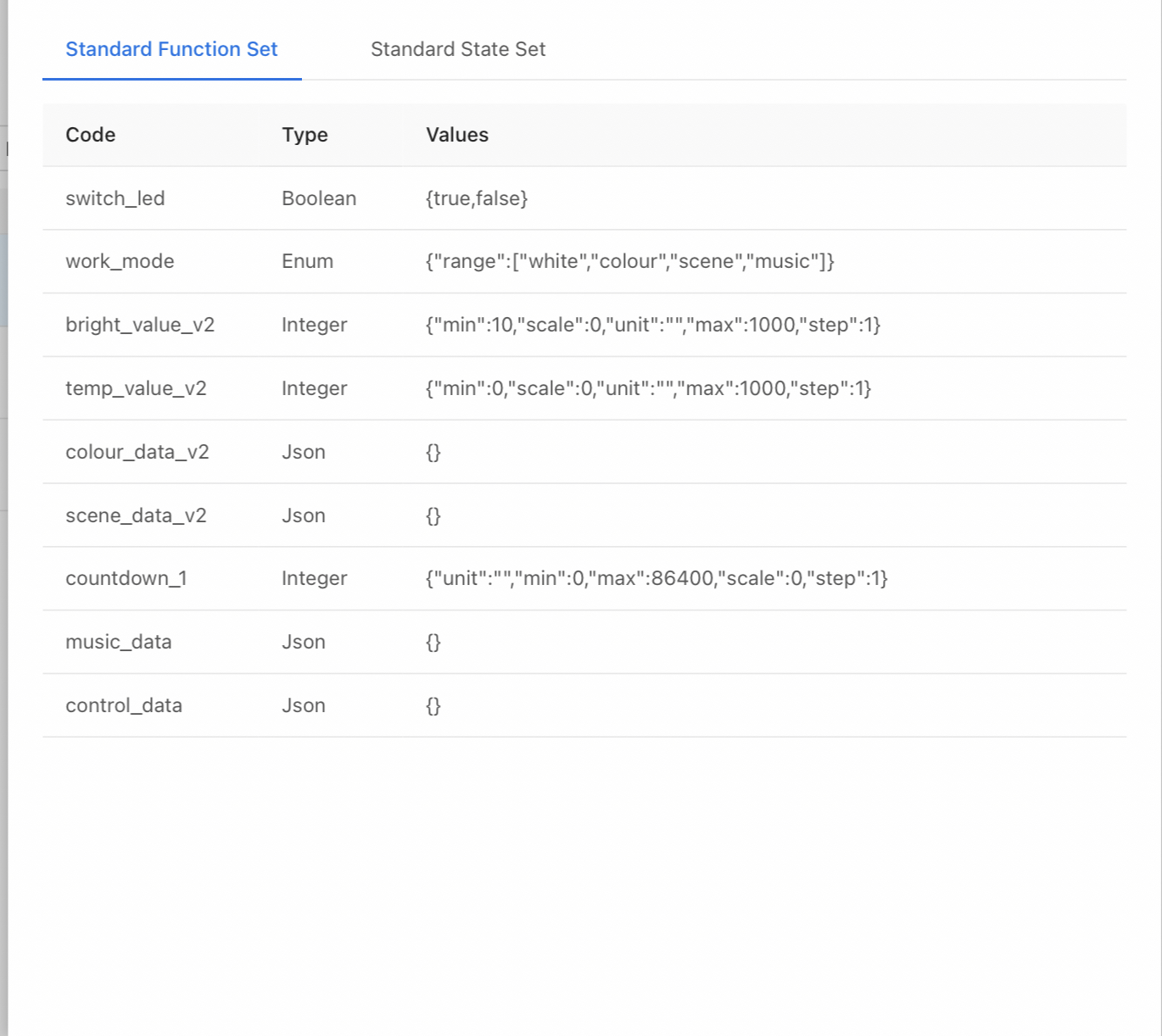Click Json type in scene_data_v2 row
The height and width of the screenshot is (1036, 1162).
(304, 515)
